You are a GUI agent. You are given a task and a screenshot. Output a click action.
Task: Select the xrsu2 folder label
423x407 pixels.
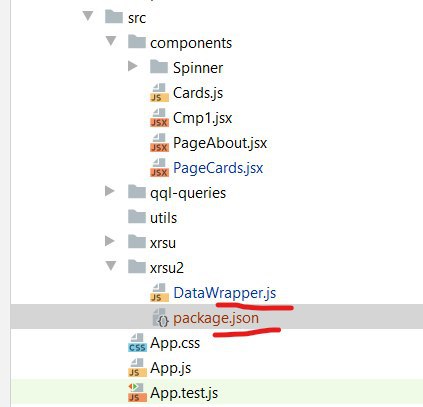167,268
